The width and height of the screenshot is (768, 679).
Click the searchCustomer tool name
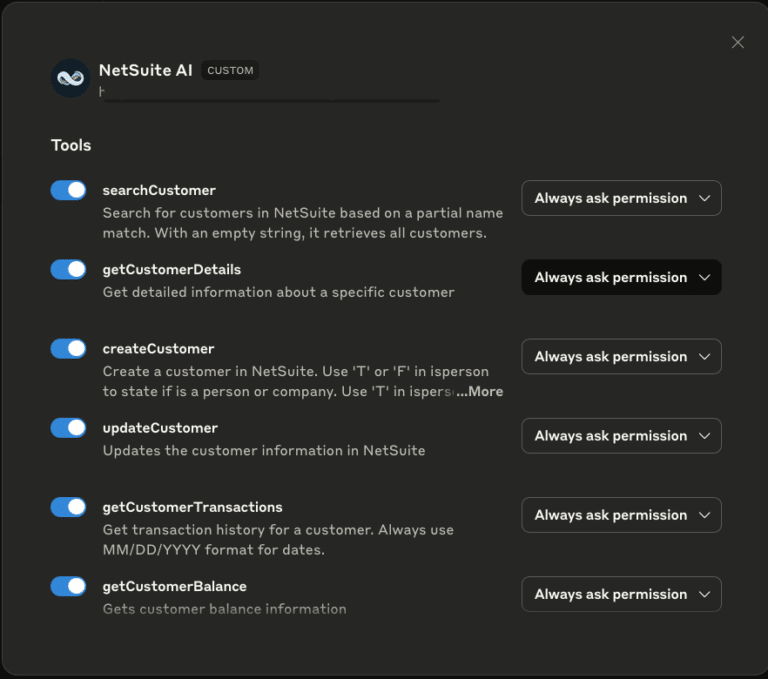(159, 191)
